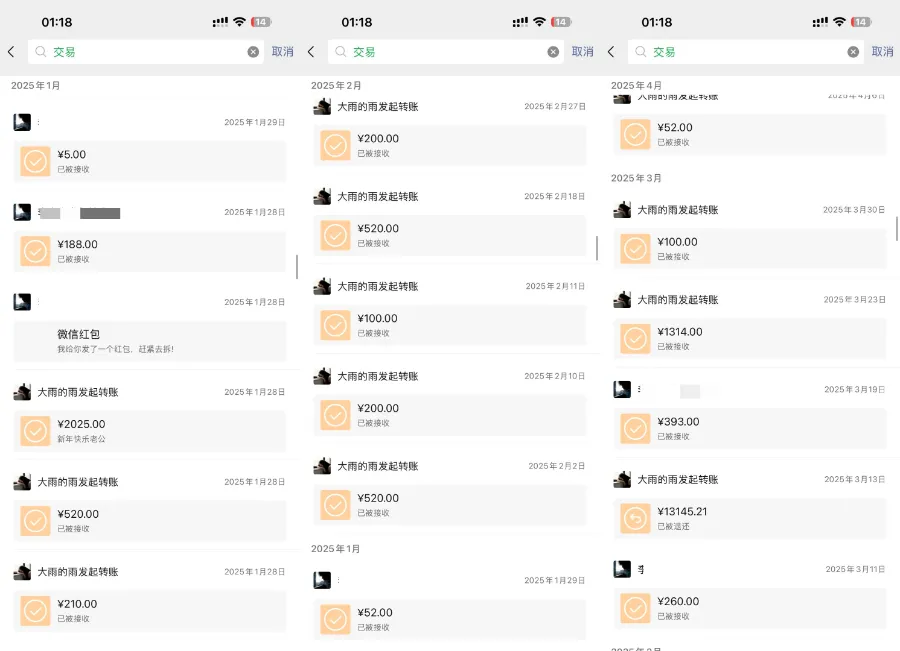Tap the orange transfer icon beside ¥1314.00
The image size is (900, 651).
coord(635,339)
